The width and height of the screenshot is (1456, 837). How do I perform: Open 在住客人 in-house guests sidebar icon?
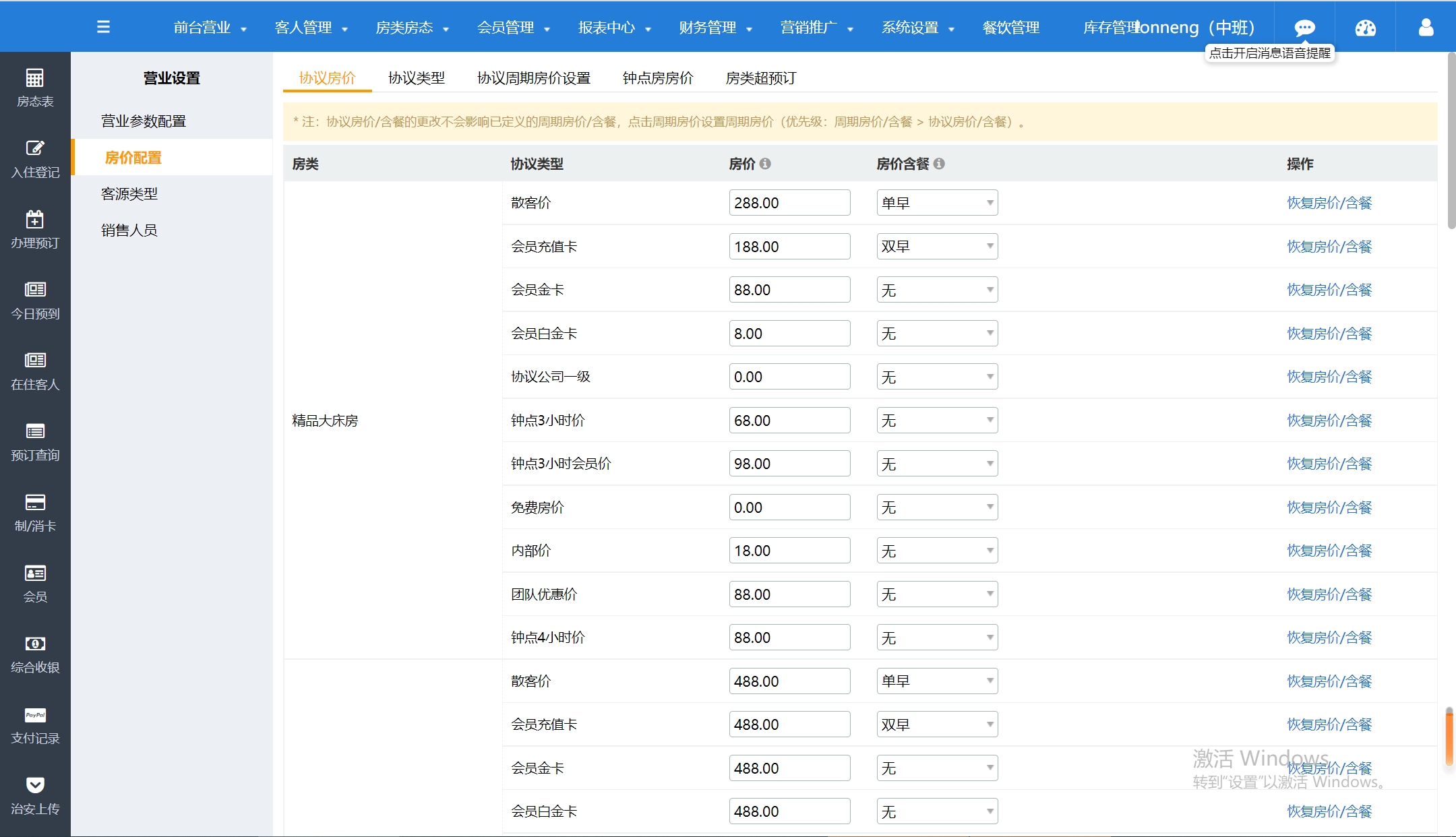click(x=35, y=371)
